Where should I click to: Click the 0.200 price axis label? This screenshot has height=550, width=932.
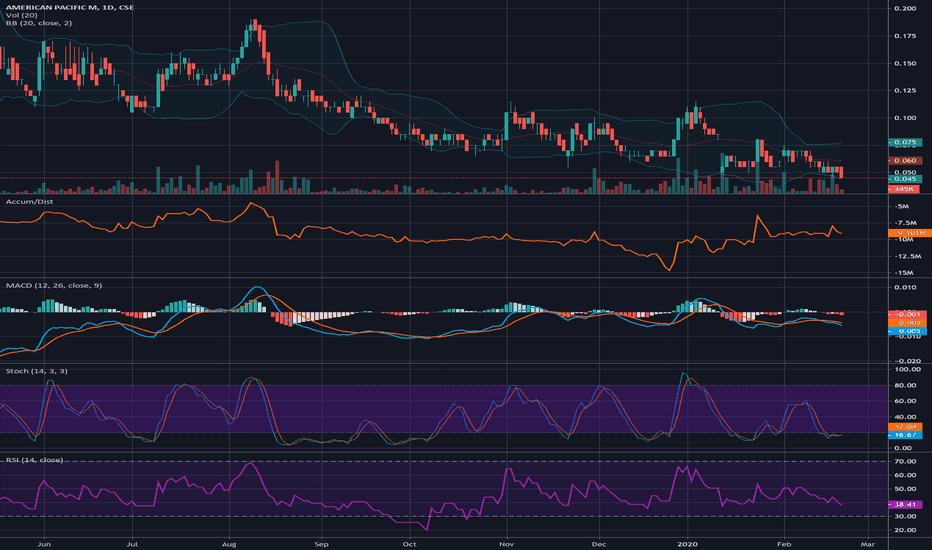pos(905,8)
